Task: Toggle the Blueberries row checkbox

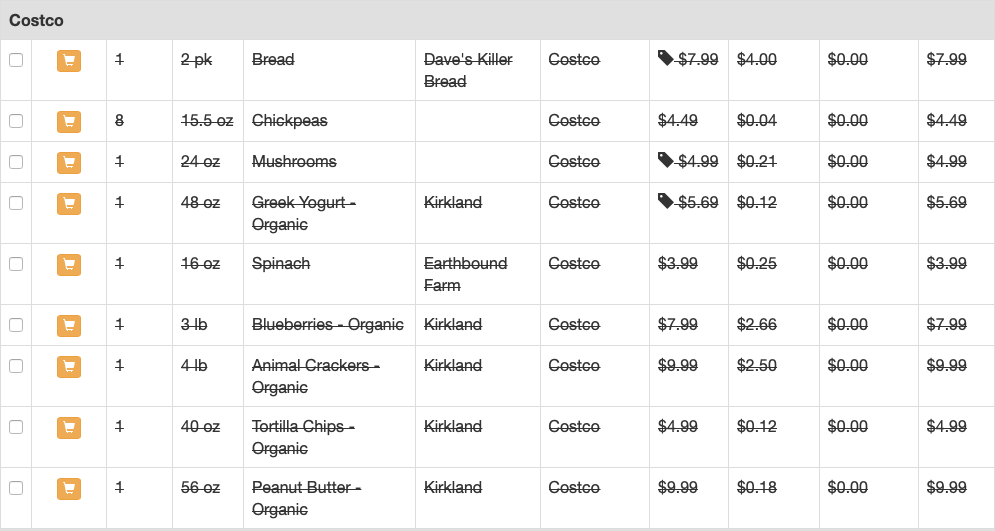Action: click(16, 324)
